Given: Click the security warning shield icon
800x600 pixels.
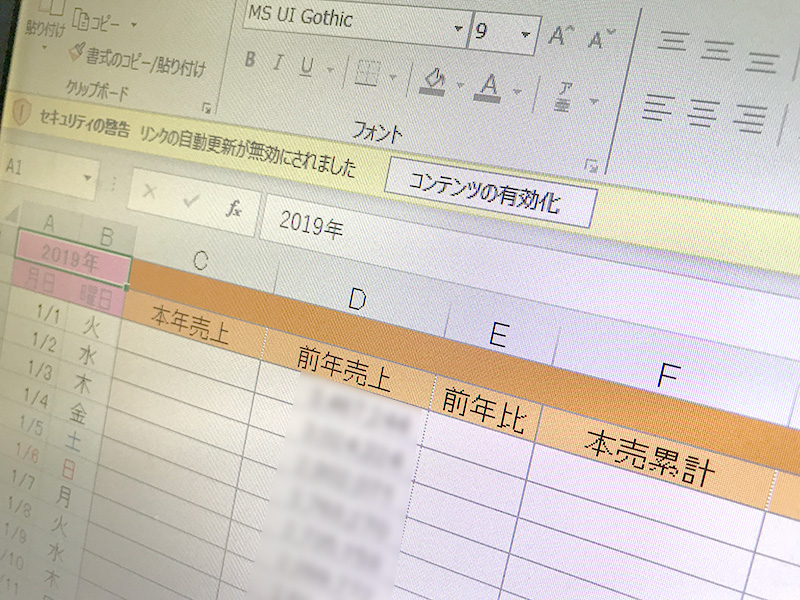Looking at the screenshot, I should (20, 111).
